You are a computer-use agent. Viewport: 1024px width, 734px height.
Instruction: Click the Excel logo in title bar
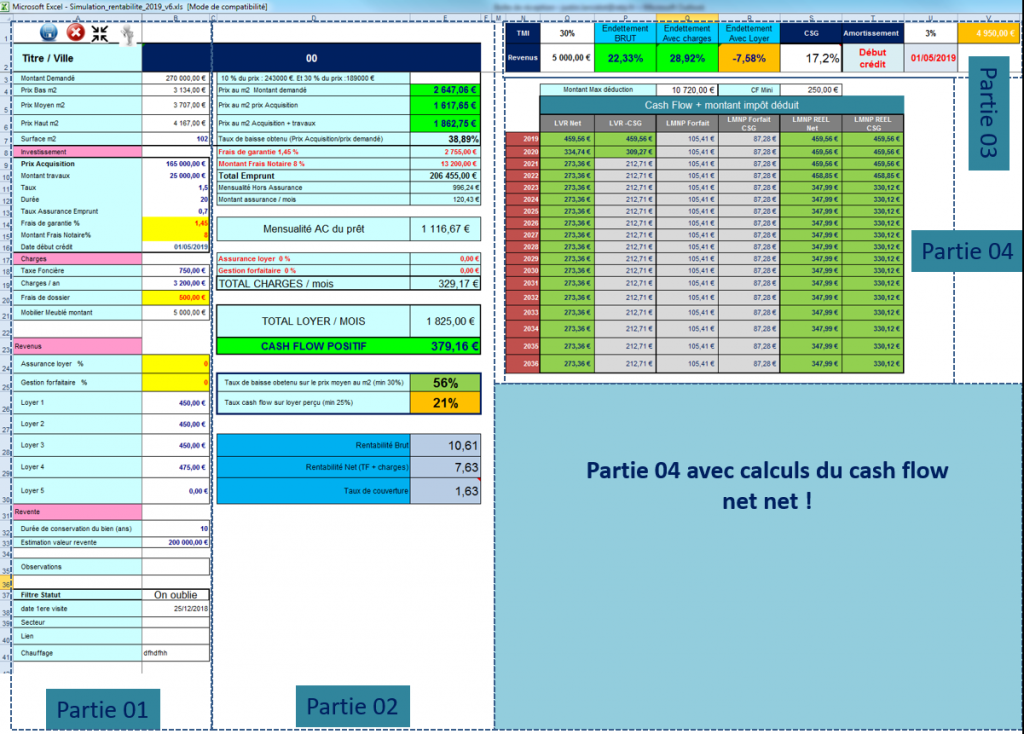pyautogui.click(x=6, y=6)
